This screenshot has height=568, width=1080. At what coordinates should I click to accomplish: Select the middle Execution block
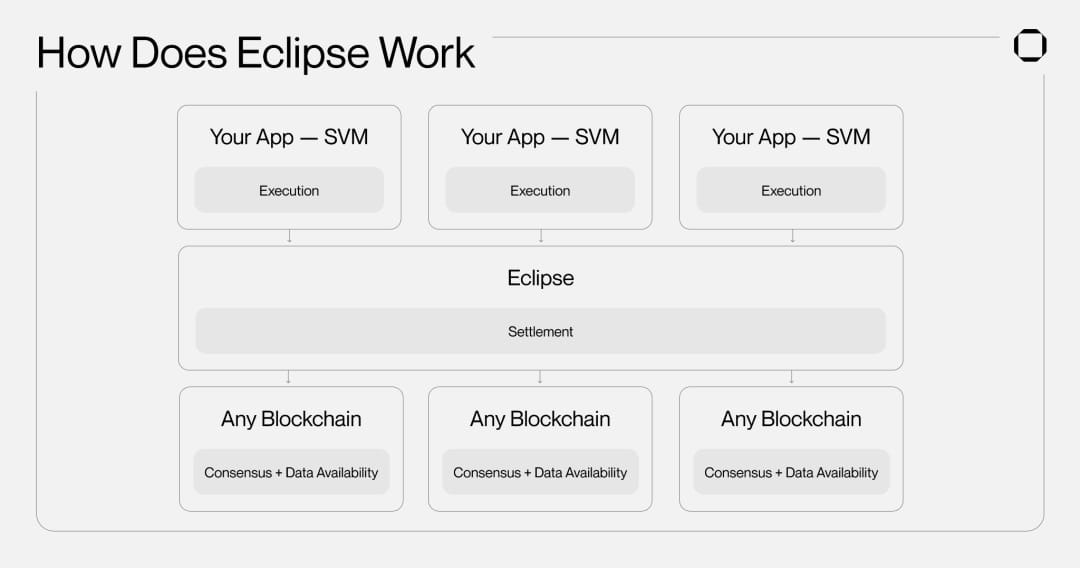(x=540, y=190)
